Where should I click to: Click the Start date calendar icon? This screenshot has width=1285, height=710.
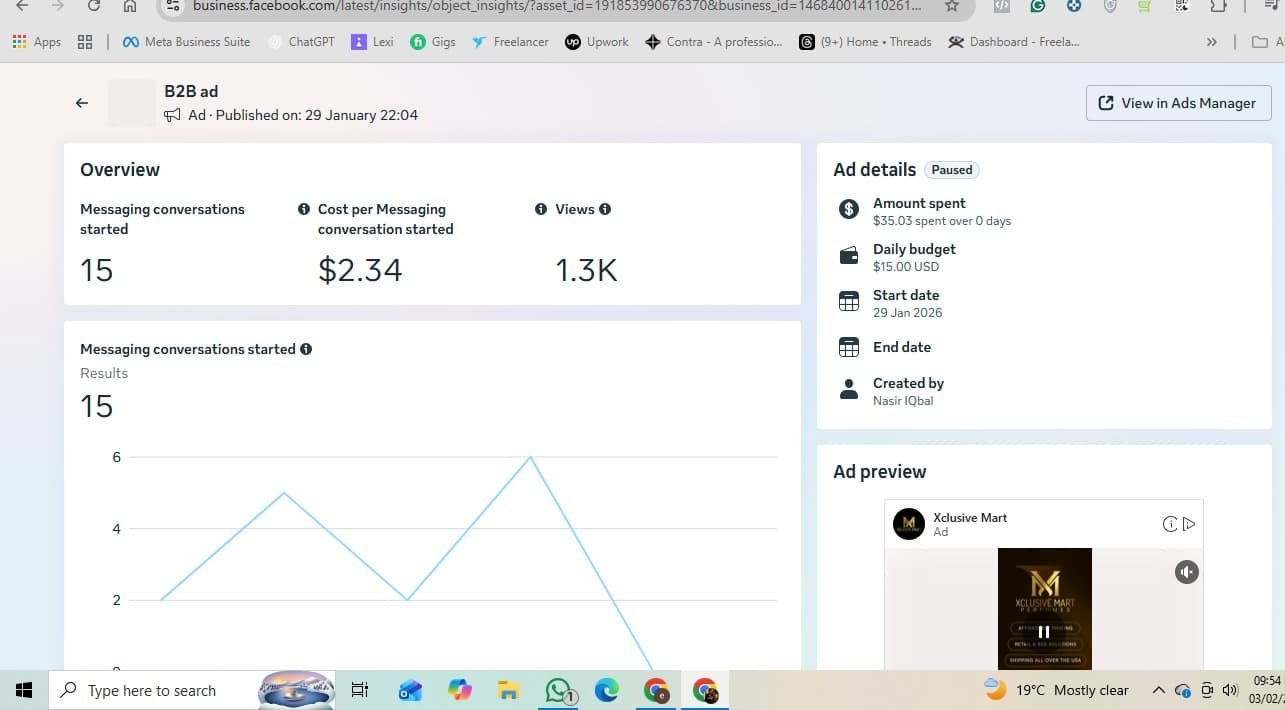(x=849, y=301)
